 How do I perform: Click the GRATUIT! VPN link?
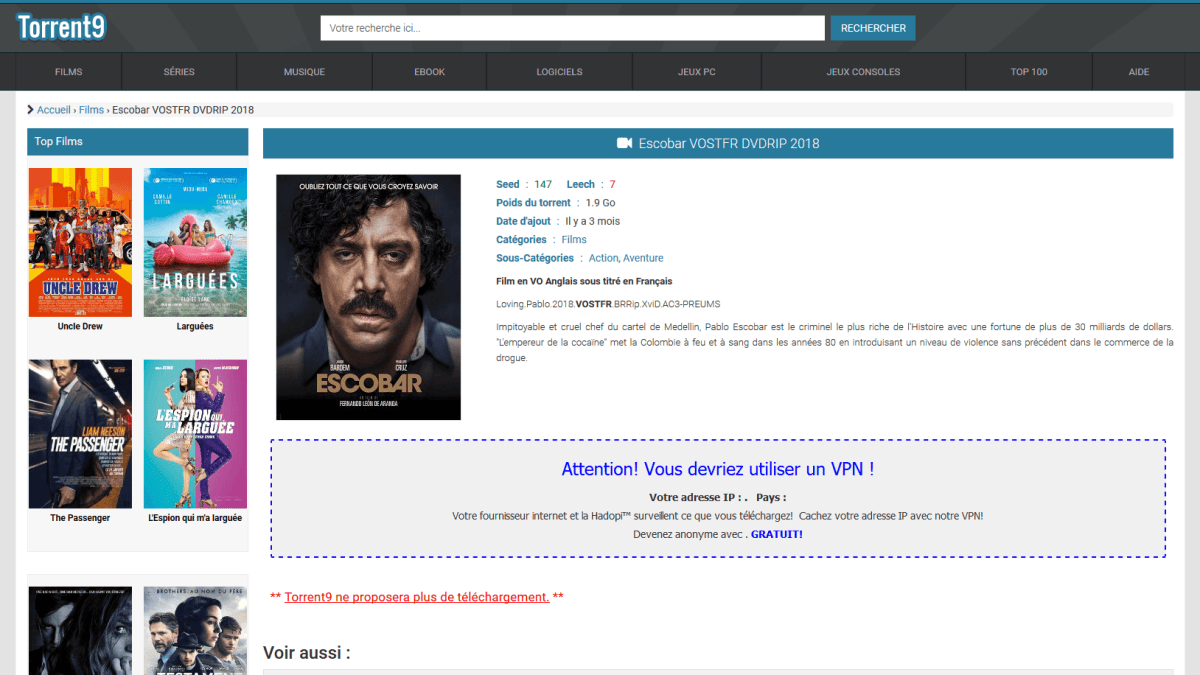pyautogui.click(x=777, y=534)
